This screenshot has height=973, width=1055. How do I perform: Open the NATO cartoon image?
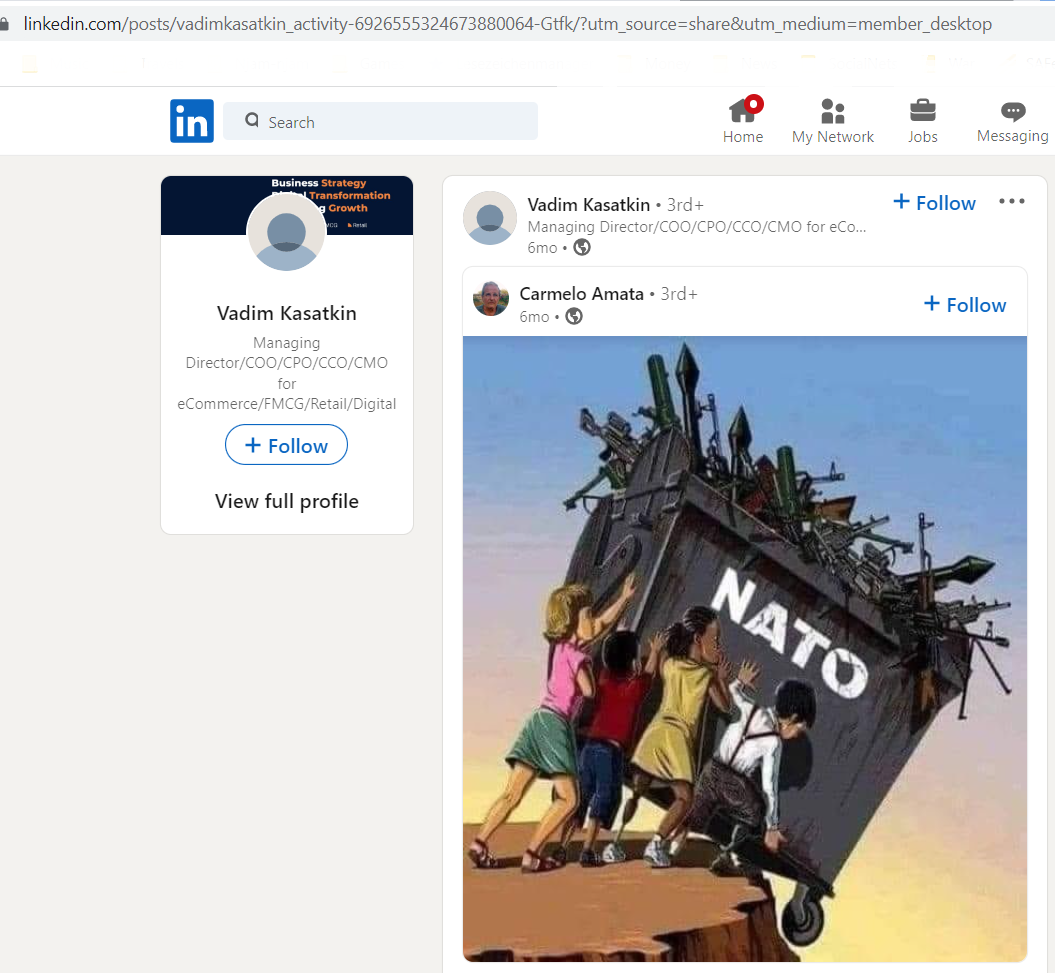click(x=745, y=649)
